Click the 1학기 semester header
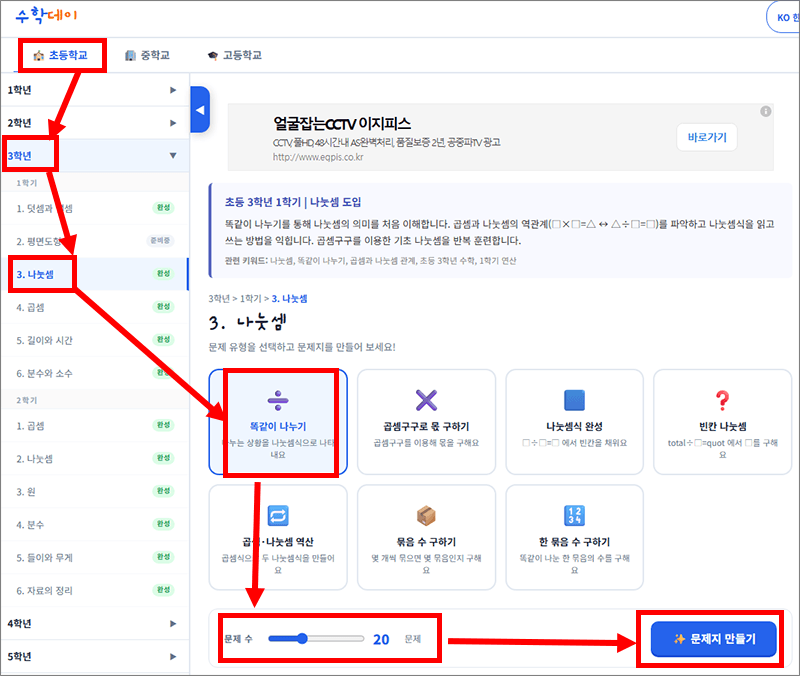Screen dimensions: 800x676 tap(27, 183)
